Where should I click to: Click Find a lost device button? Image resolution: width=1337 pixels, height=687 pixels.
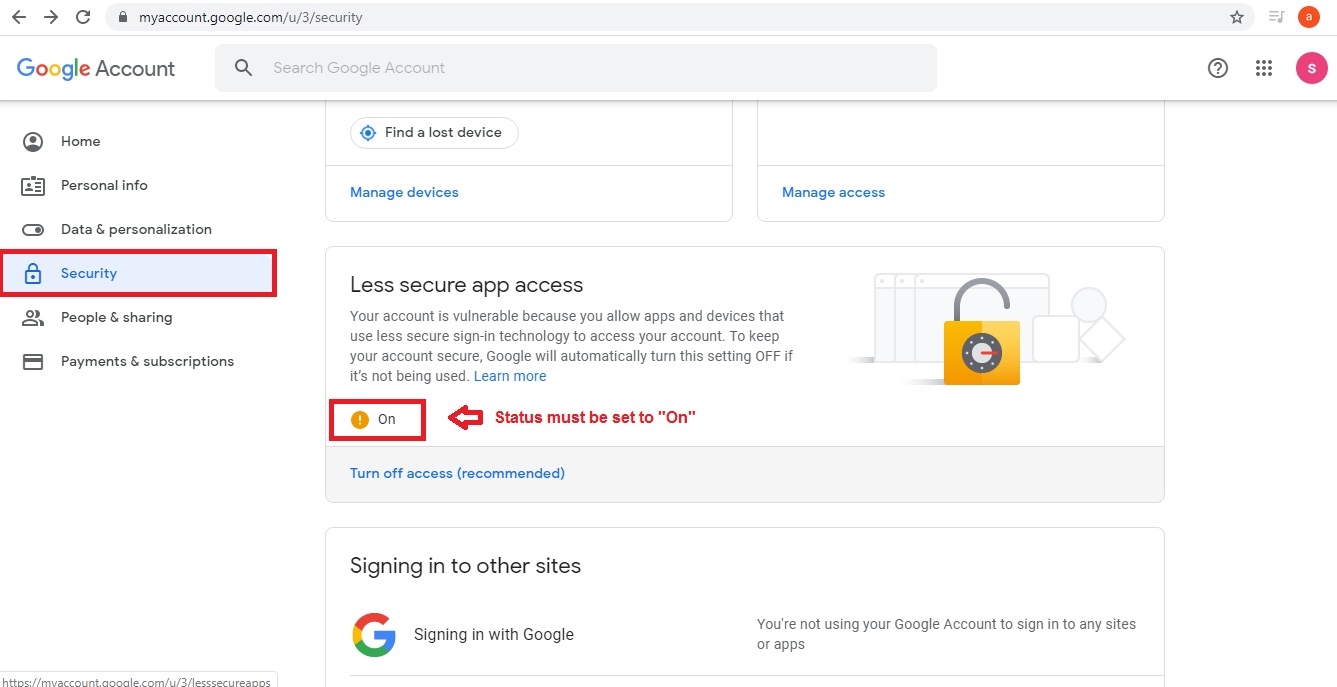tap(434, 132)
